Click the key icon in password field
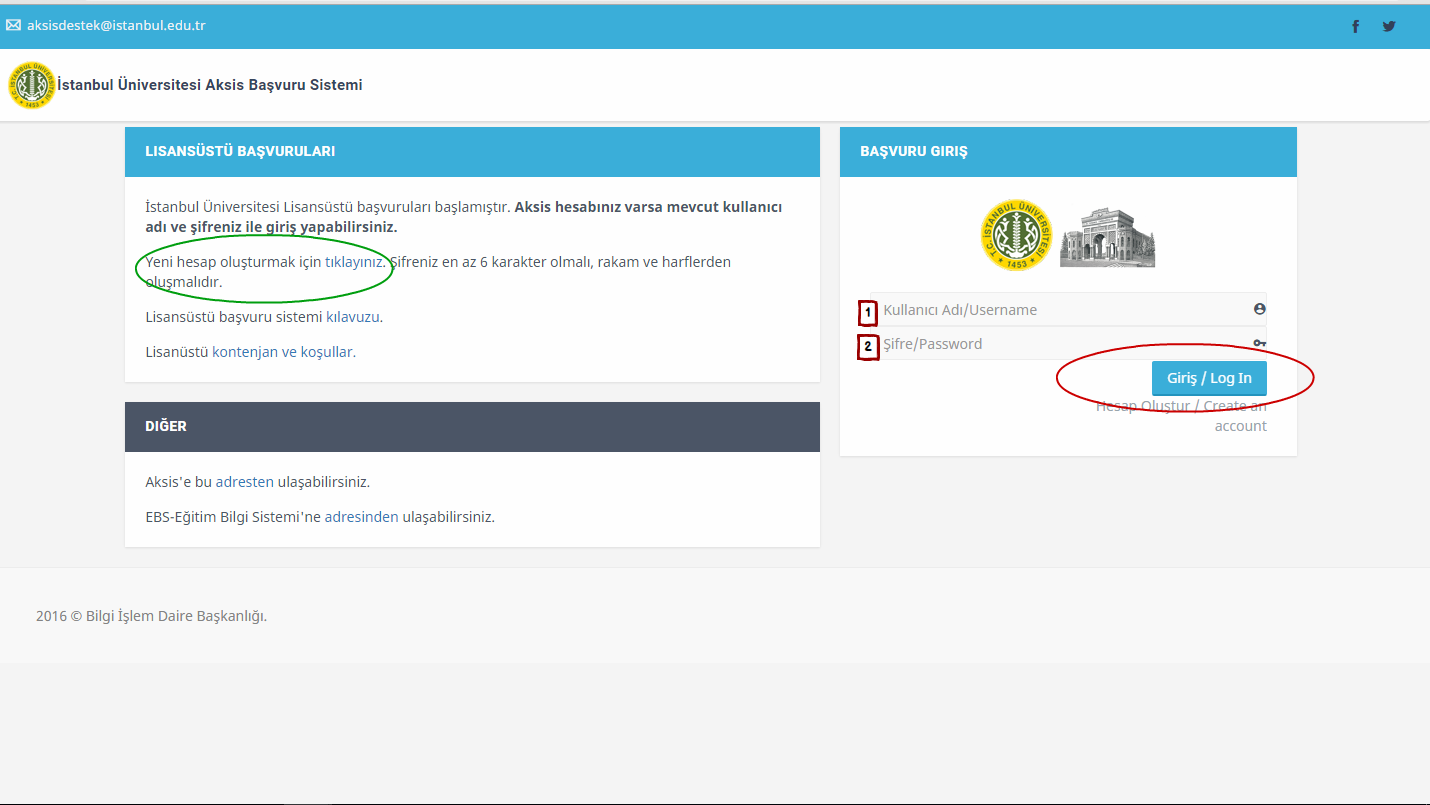 point(1260,343)
